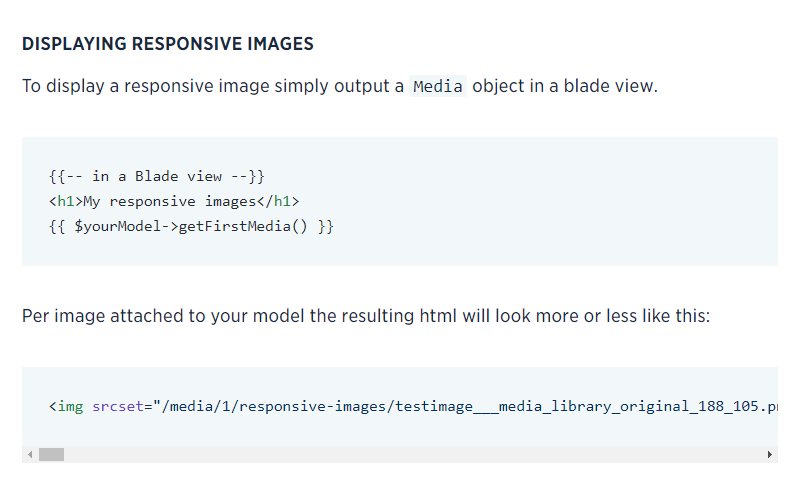
Task: Click the 'To display a responsive image' sentence
Action: coord(340,86)
